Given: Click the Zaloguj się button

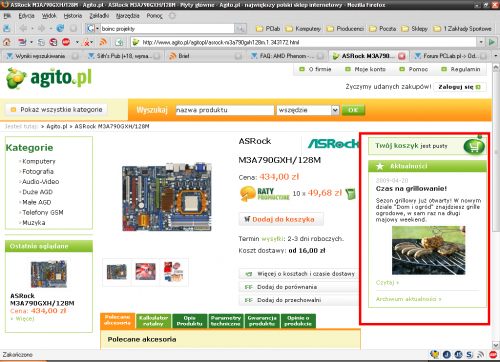Looking at the screenshot, I should click(460, 87).
